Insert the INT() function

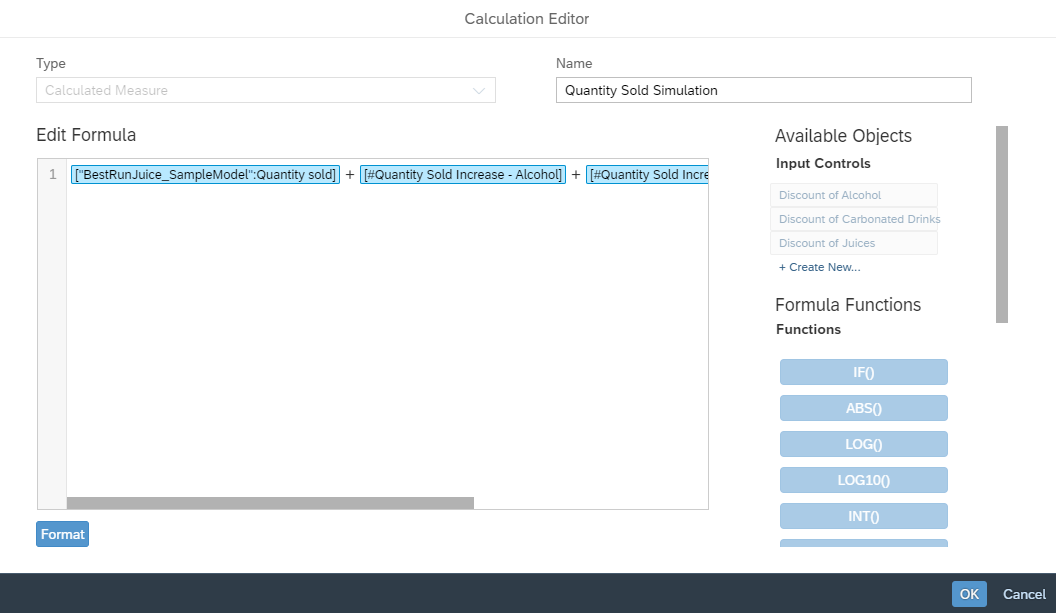pyautogui.click(x=863, y=516)
